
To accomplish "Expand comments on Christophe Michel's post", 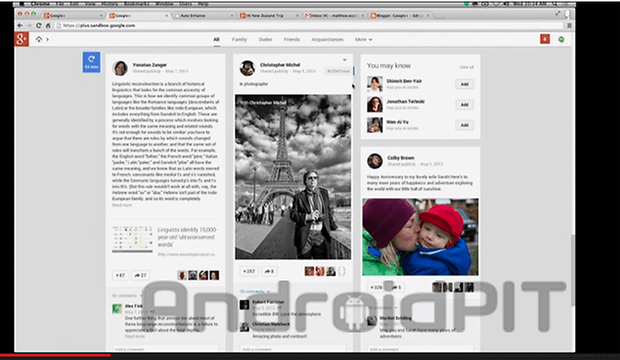I will (x=255, y=292).
